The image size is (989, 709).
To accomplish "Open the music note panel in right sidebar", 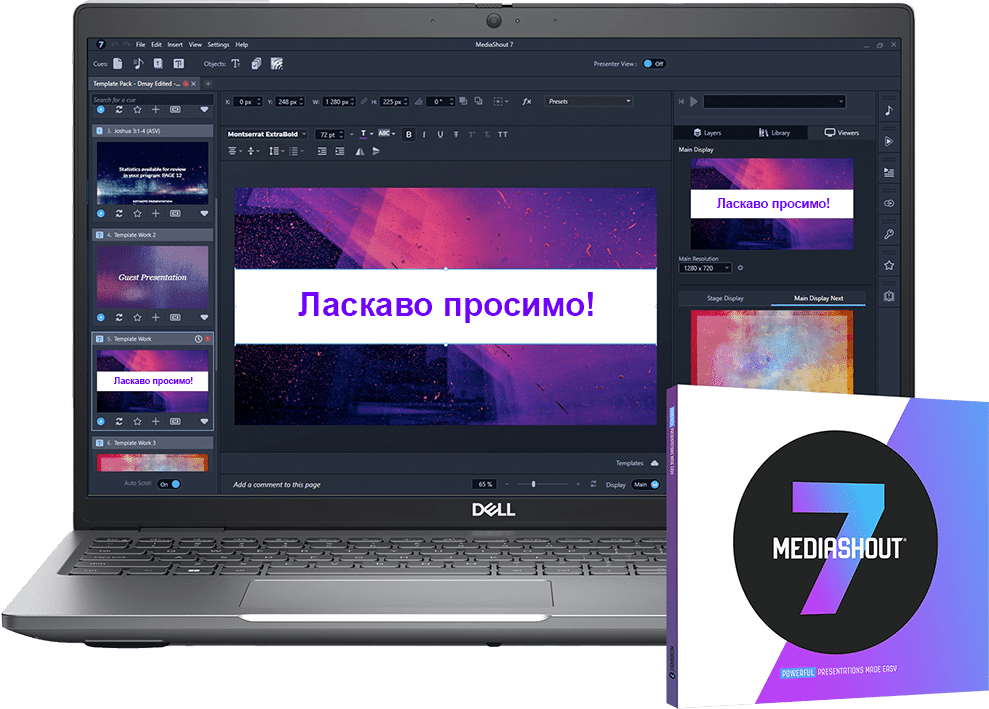I will (889, 110).
